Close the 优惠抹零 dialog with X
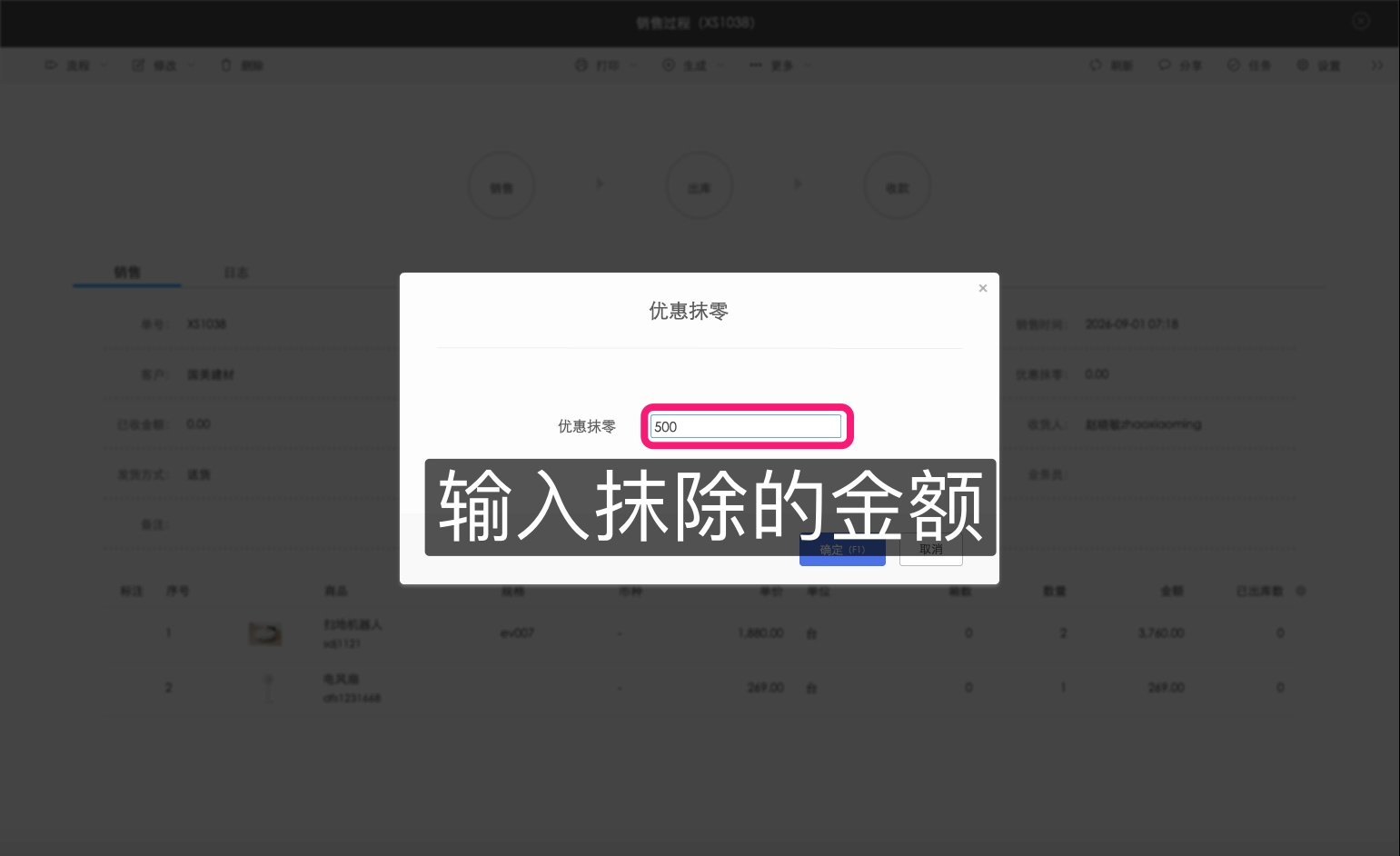The height and width of the screenshot is (856, 1400). pos(982,288)
